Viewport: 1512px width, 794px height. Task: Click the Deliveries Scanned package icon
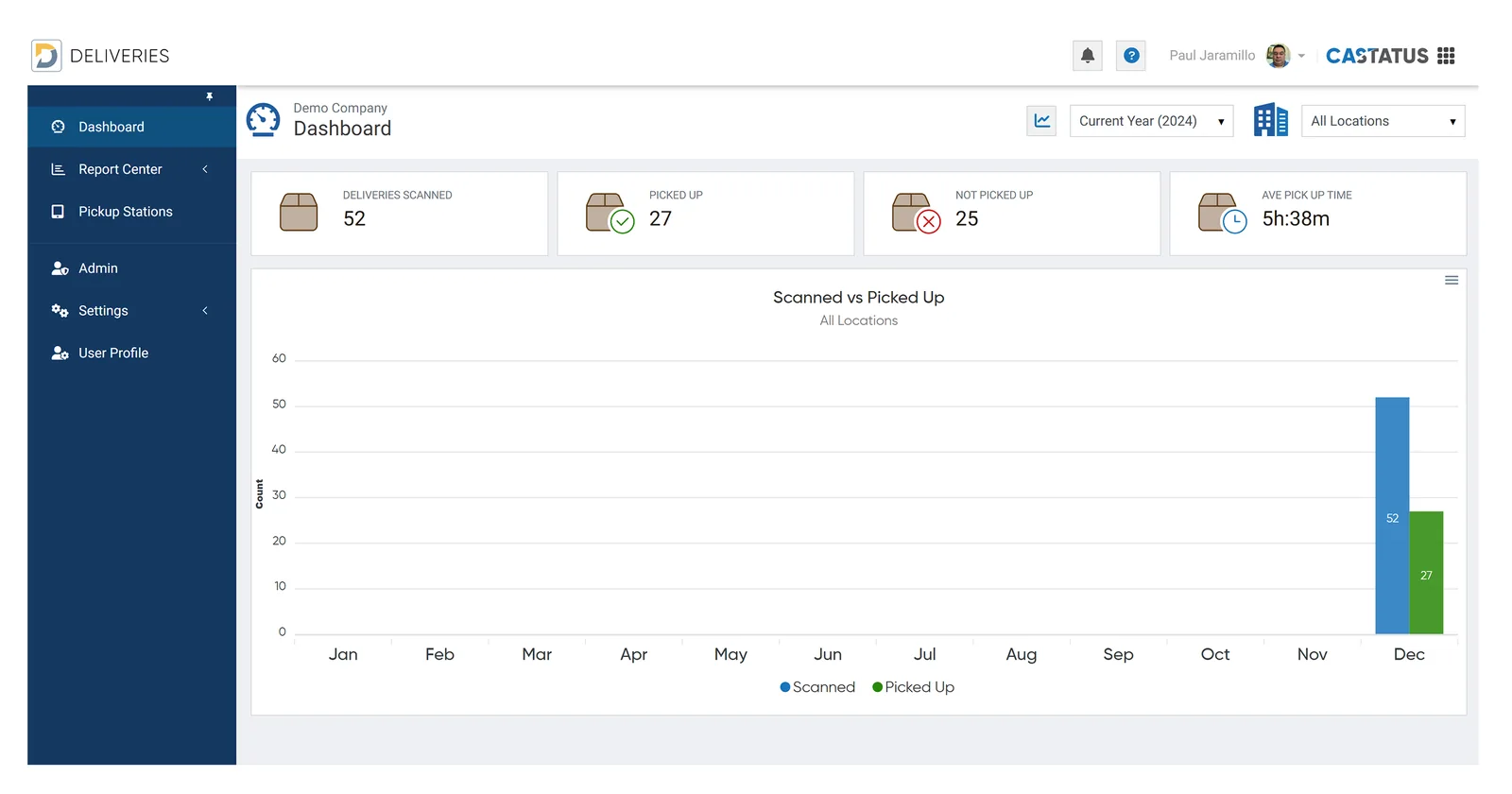299,213
